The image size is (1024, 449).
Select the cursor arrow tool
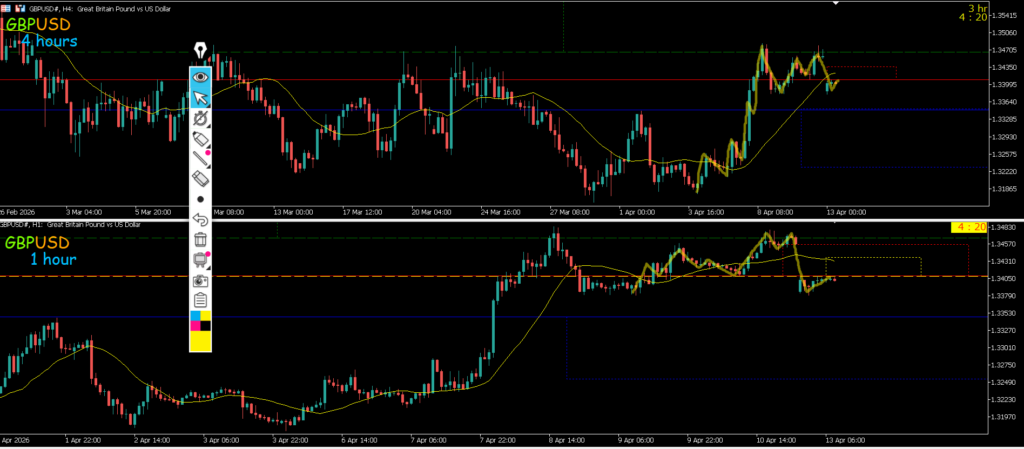[200, 98]
